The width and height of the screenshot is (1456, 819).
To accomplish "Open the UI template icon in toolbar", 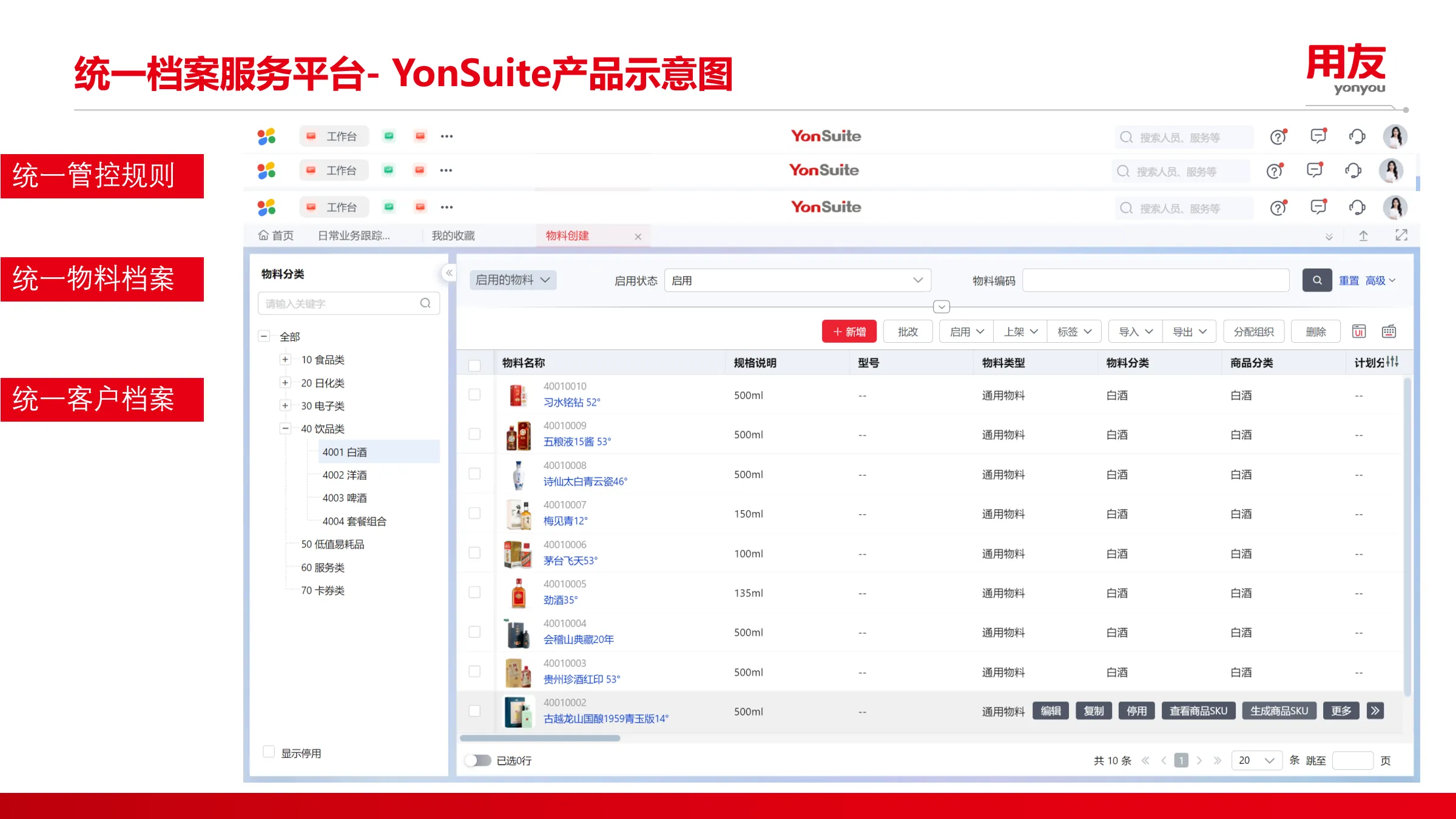I will pyautogui.click(x=1359, y=331).
